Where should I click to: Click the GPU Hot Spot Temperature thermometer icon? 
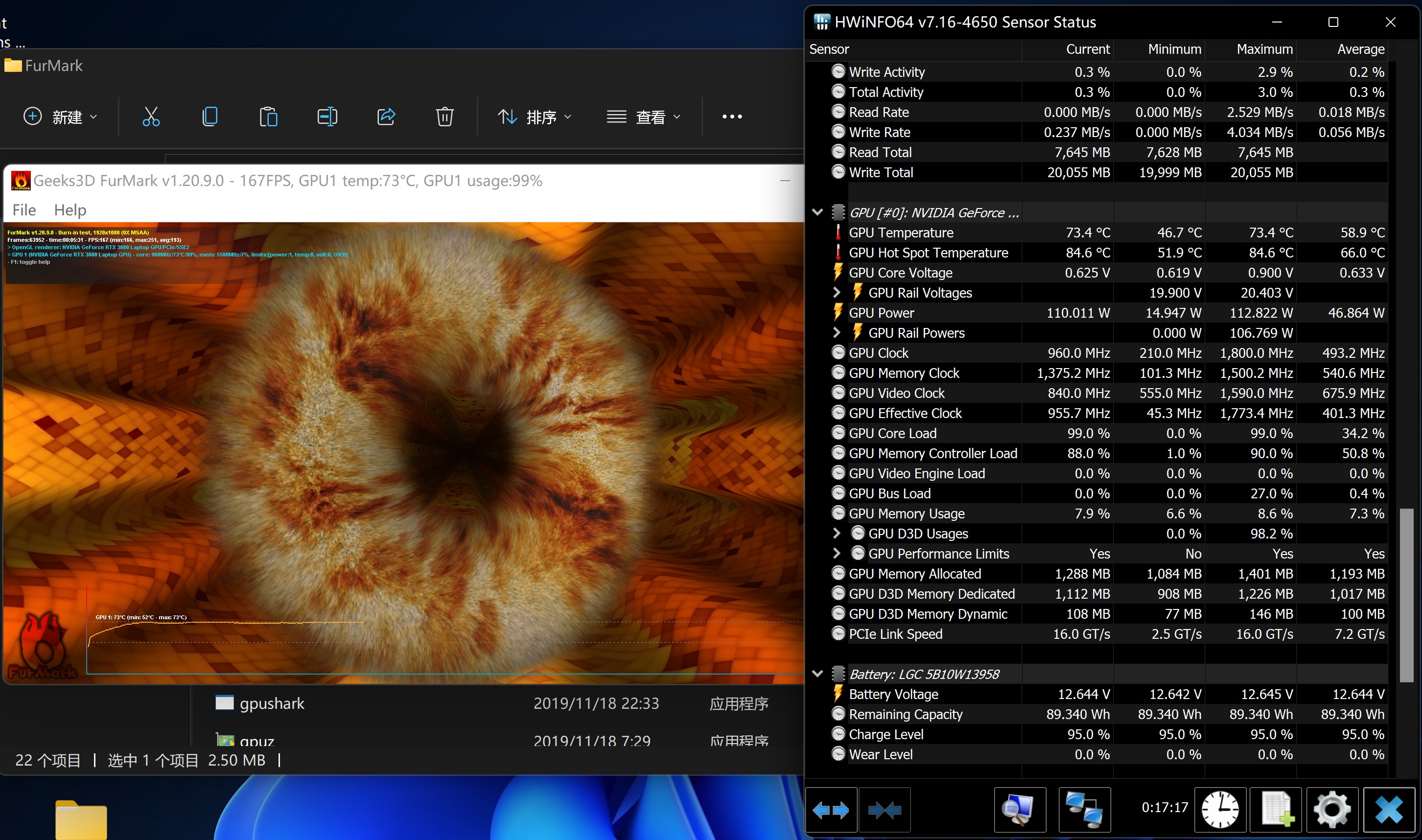(x=838, y=253)
